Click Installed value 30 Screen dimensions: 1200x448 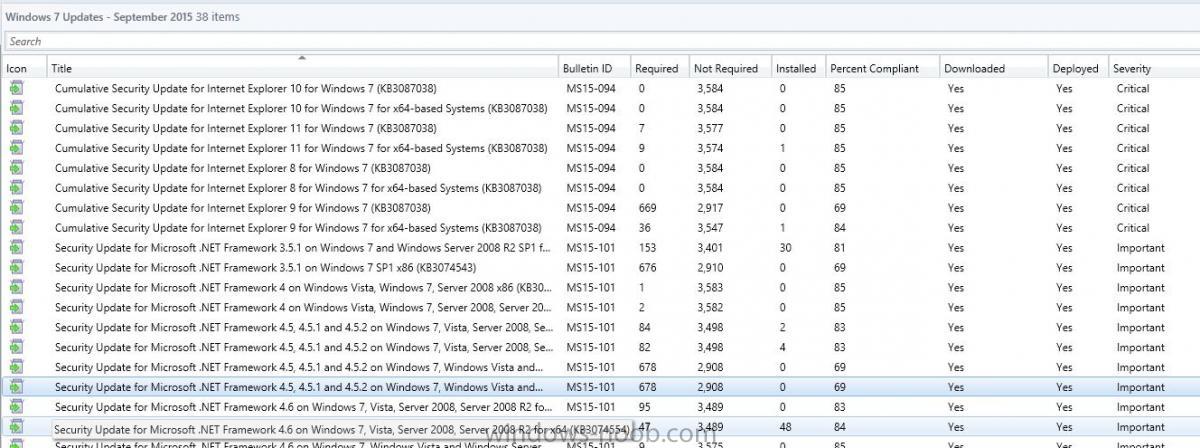pos(785,248)
